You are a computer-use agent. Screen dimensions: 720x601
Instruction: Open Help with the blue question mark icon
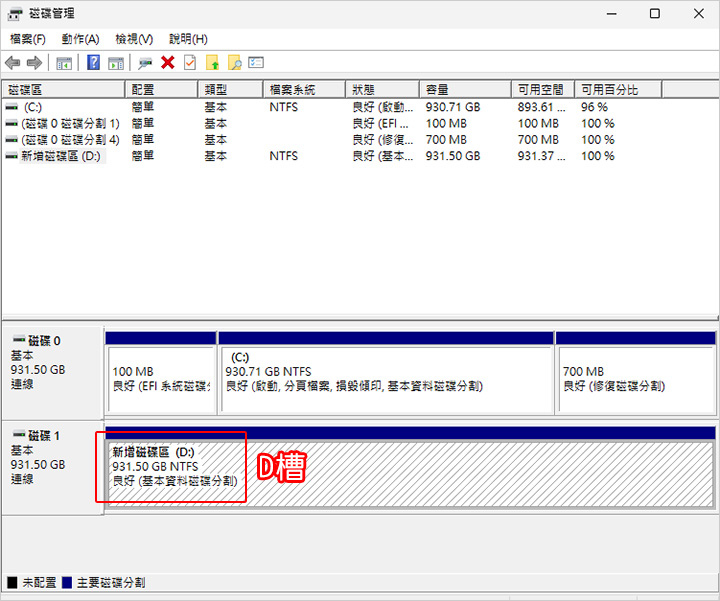pos(93,62)
